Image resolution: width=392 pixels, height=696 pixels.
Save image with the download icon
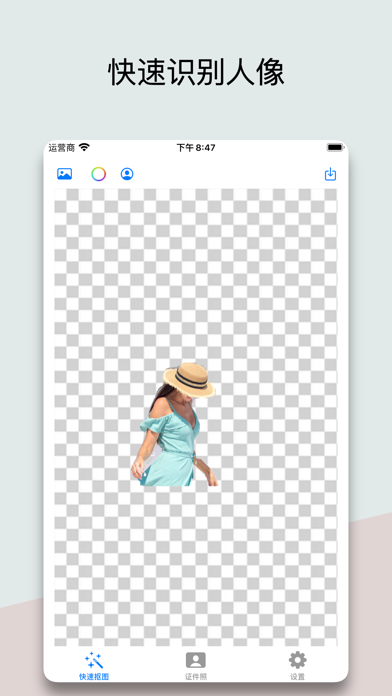[330, 174]
